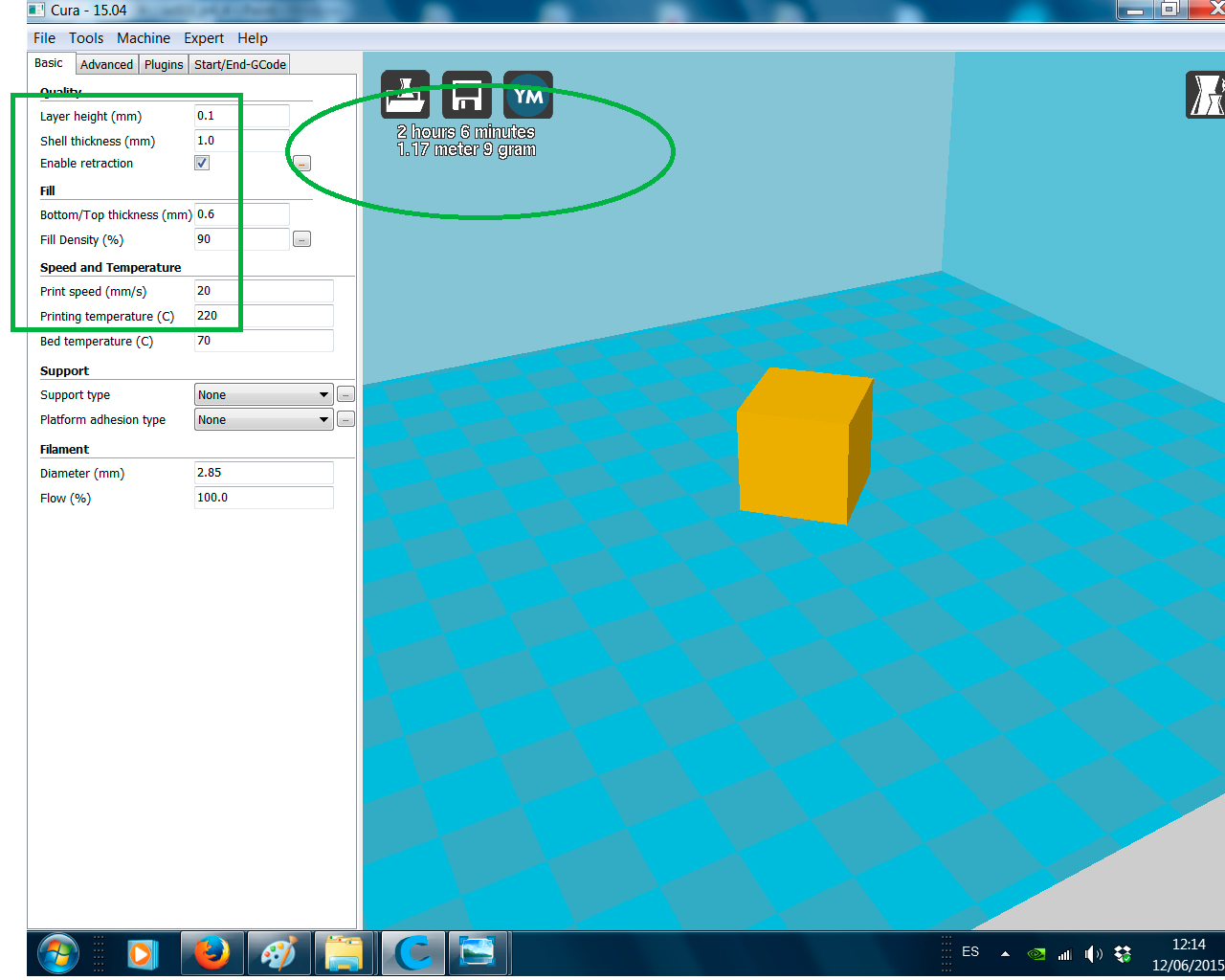Open Fill Density extra settings button
This screenshot has height=980, width=1225.
pos(301,239)
